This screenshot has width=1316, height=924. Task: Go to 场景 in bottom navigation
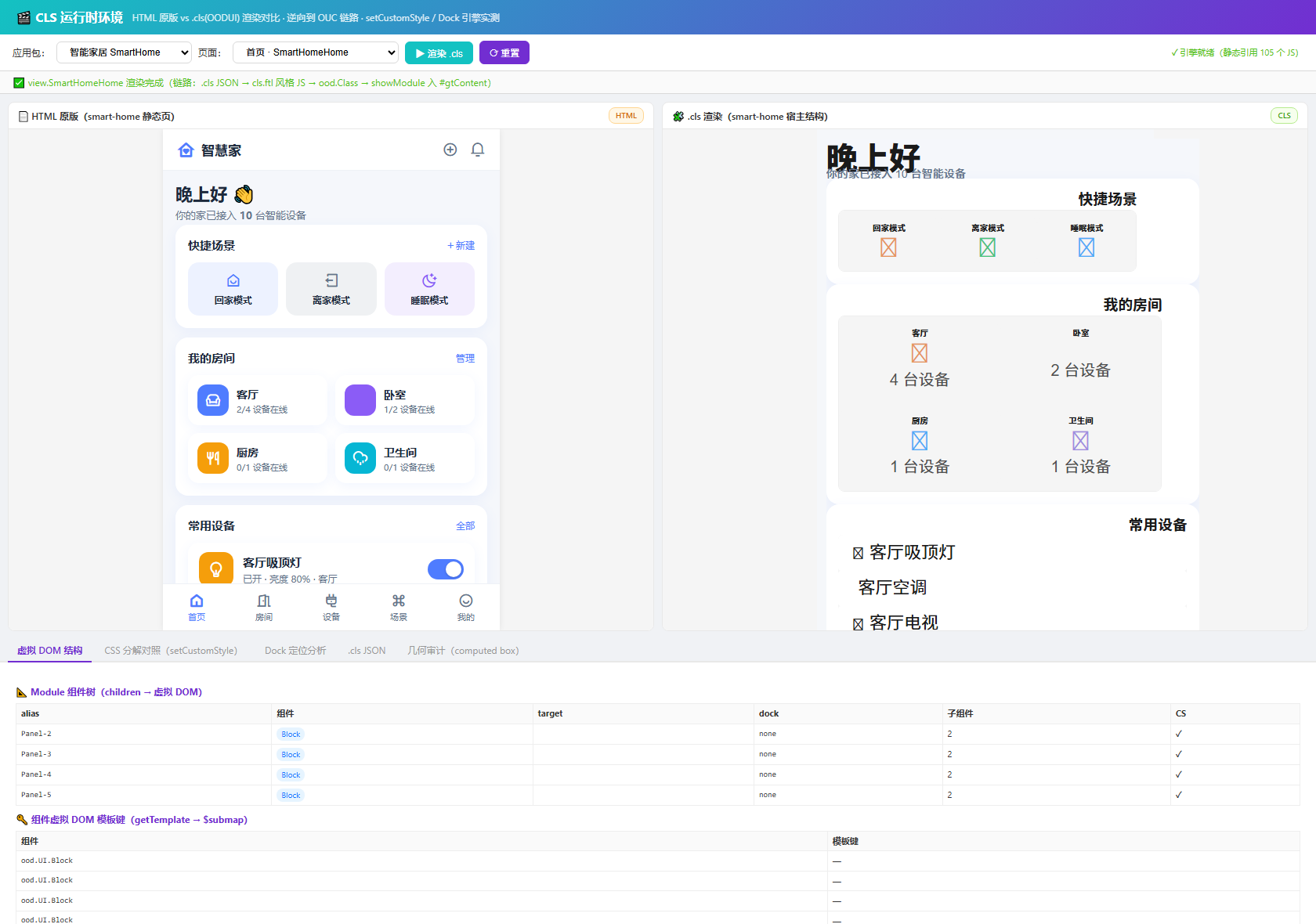[x=399, y=607]
